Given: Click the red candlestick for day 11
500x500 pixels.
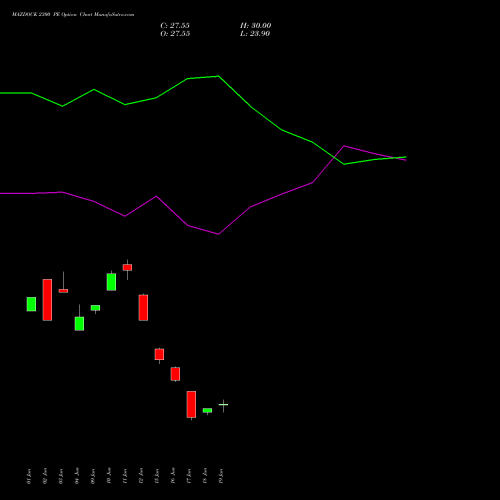Looking at the screenshot, I should coord(127,267).
